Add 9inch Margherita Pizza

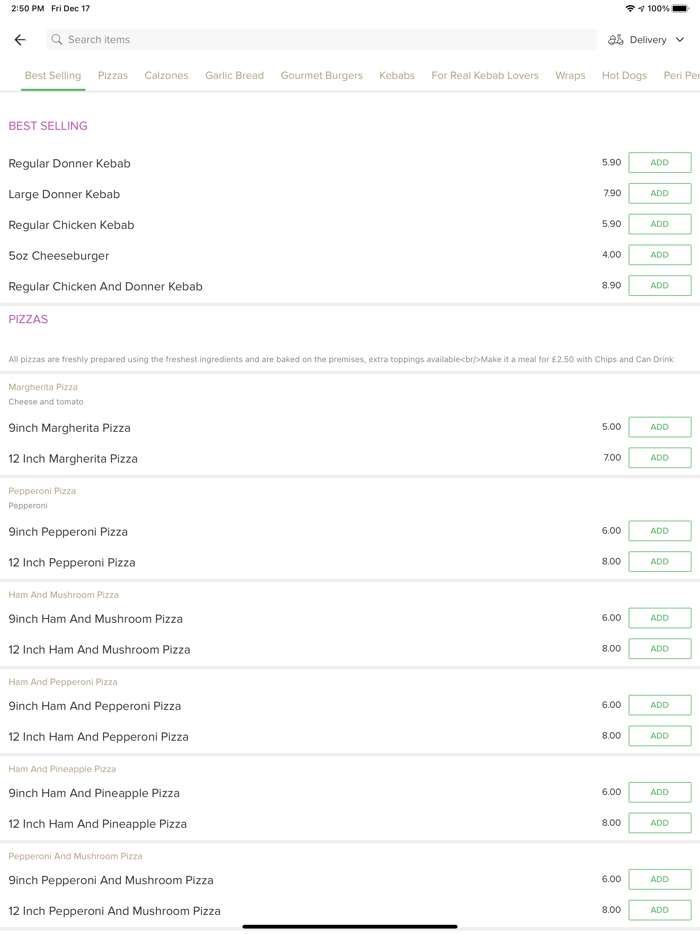(659, 427)
